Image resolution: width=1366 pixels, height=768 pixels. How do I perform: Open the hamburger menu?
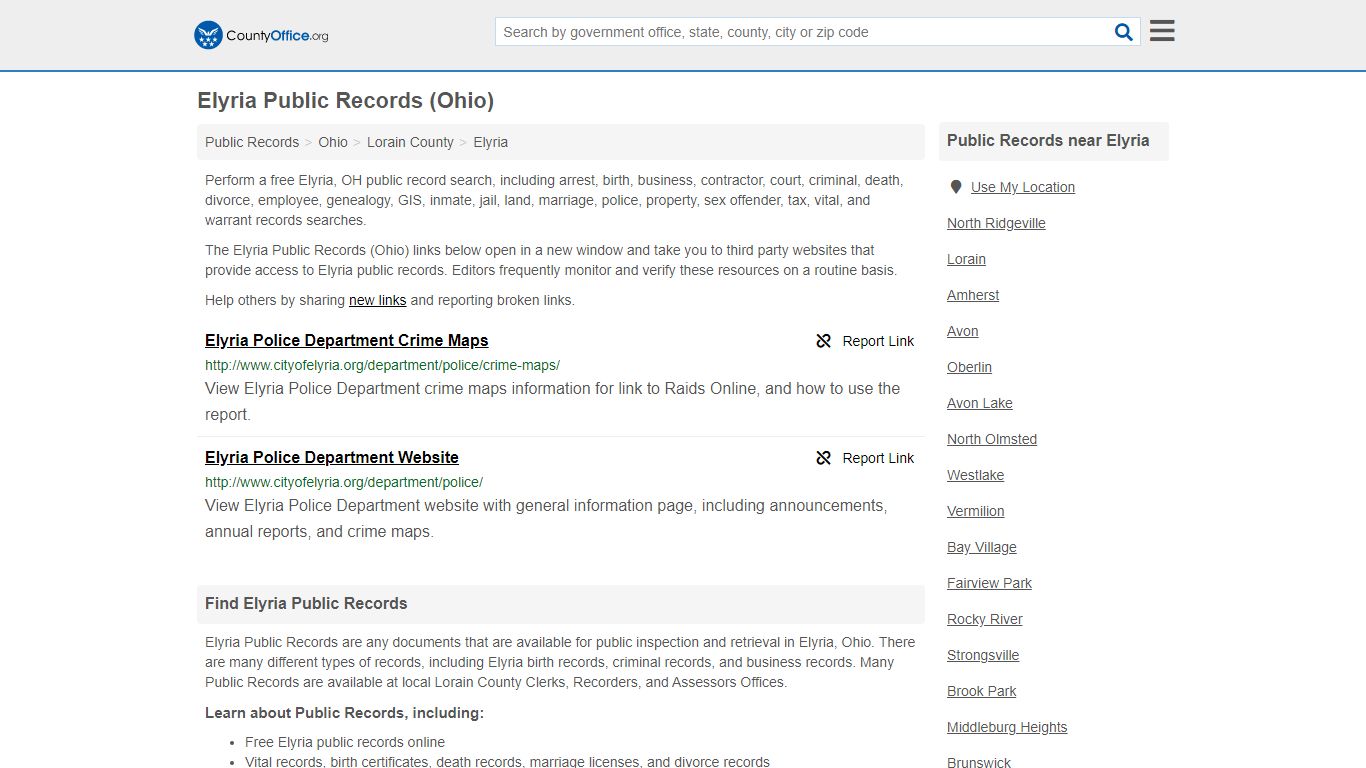tap(1162, 31)
